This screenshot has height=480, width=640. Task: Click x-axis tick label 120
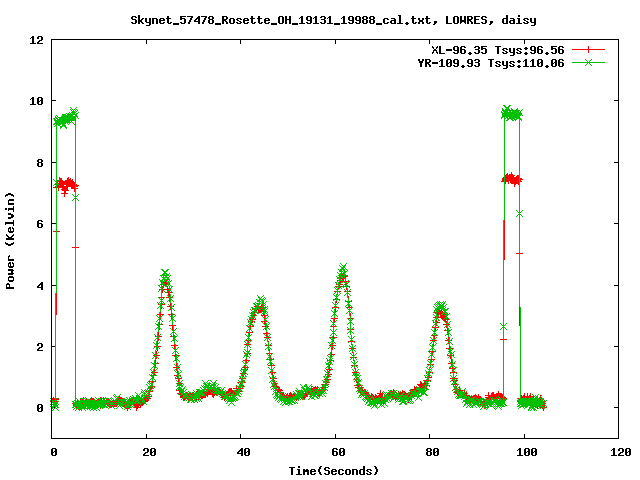(x=621, y=452)
